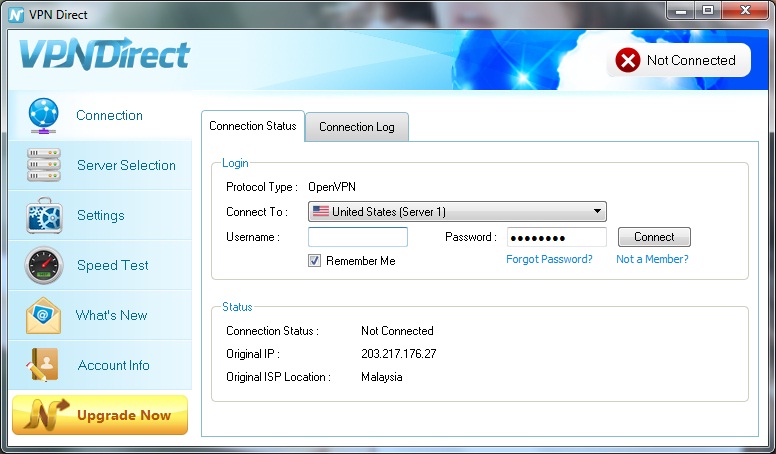
Task: Close the VPN Direct window
Action: (x=746, y=10)
